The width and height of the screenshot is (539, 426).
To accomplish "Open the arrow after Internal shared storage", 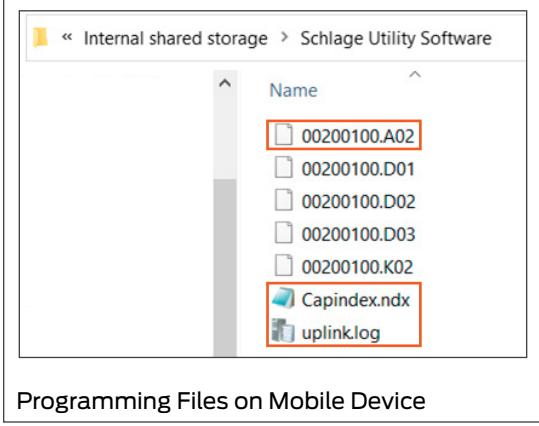I will tap(284, 37).
